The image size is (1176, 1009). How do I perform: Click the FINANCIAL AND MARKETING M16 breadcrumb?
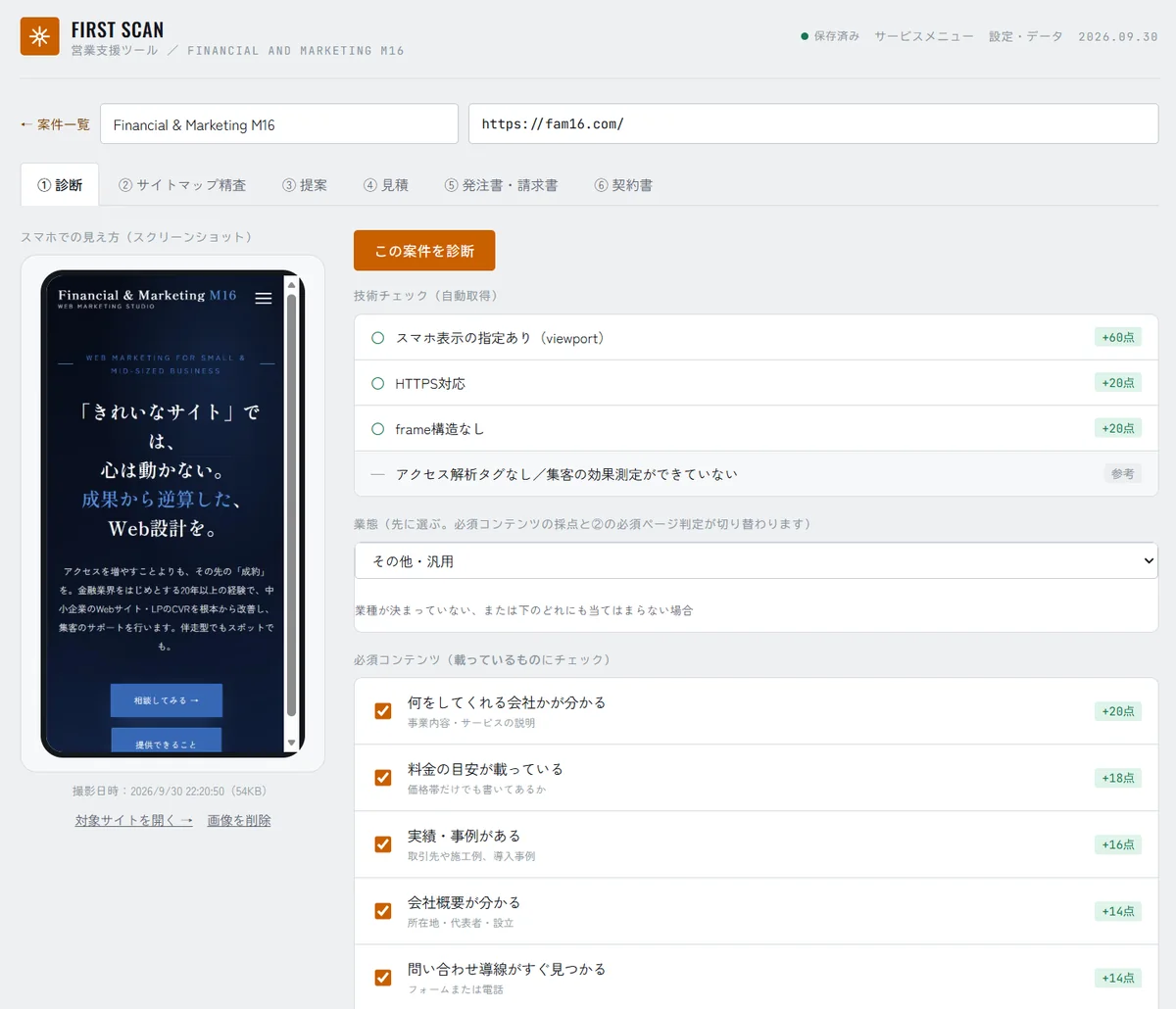pyautogui.click(x=296, y=50)
